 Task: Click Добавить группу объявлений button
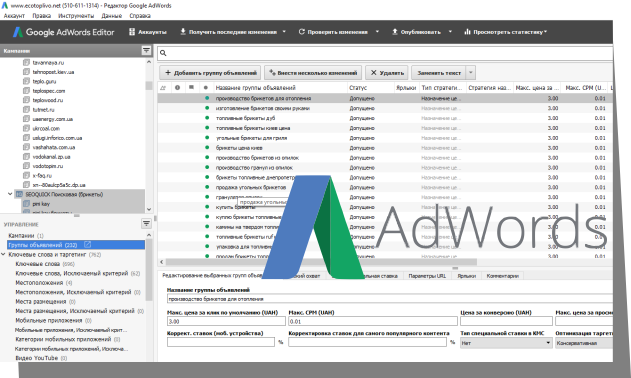[210, 73]
